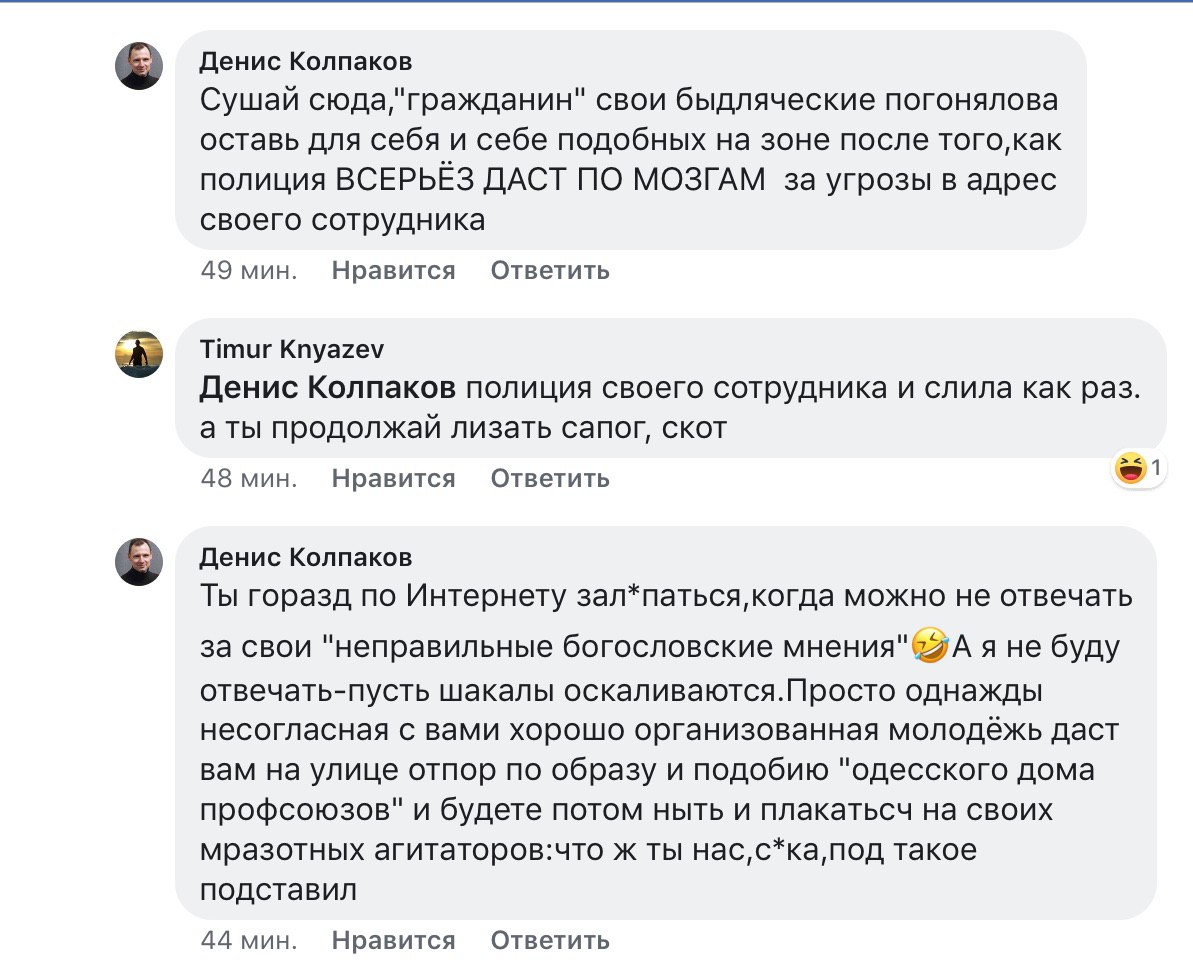Choose Ответить under Timur Knyazev's comment
Screen dimensions: 1193x970
550,479
